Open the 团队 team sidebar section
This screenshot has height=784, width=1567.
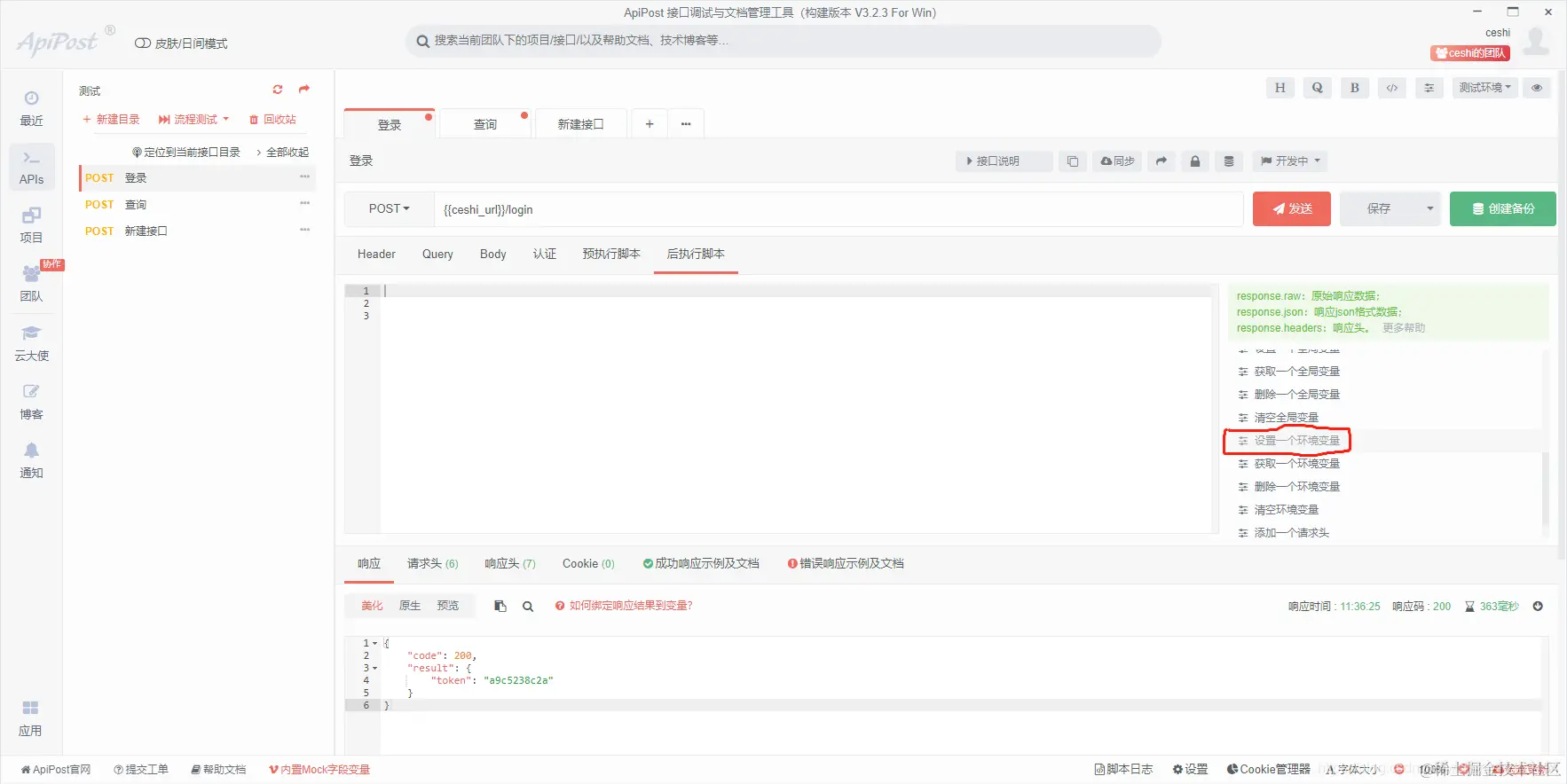[x=31, y=284]
